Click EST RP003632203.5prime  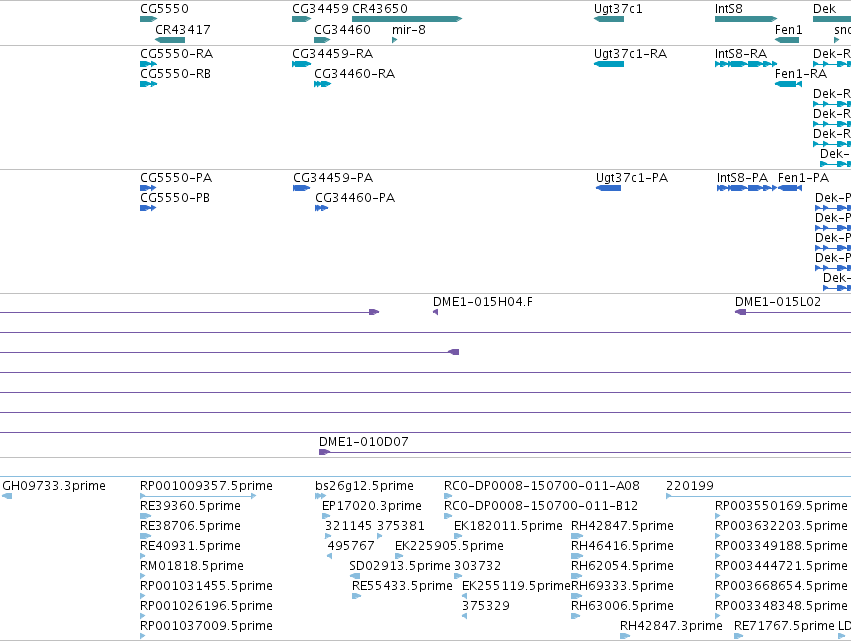(782, 526)
